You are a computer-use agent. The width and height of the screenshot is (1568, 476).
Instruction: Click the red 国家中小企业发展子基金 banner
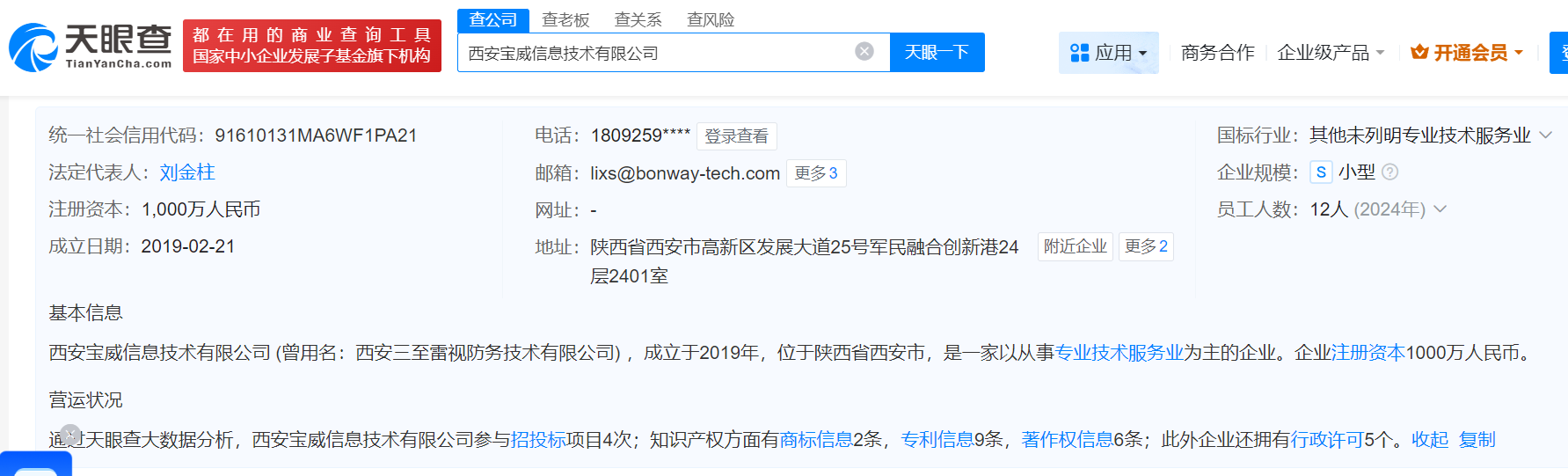tap(312, 46)
